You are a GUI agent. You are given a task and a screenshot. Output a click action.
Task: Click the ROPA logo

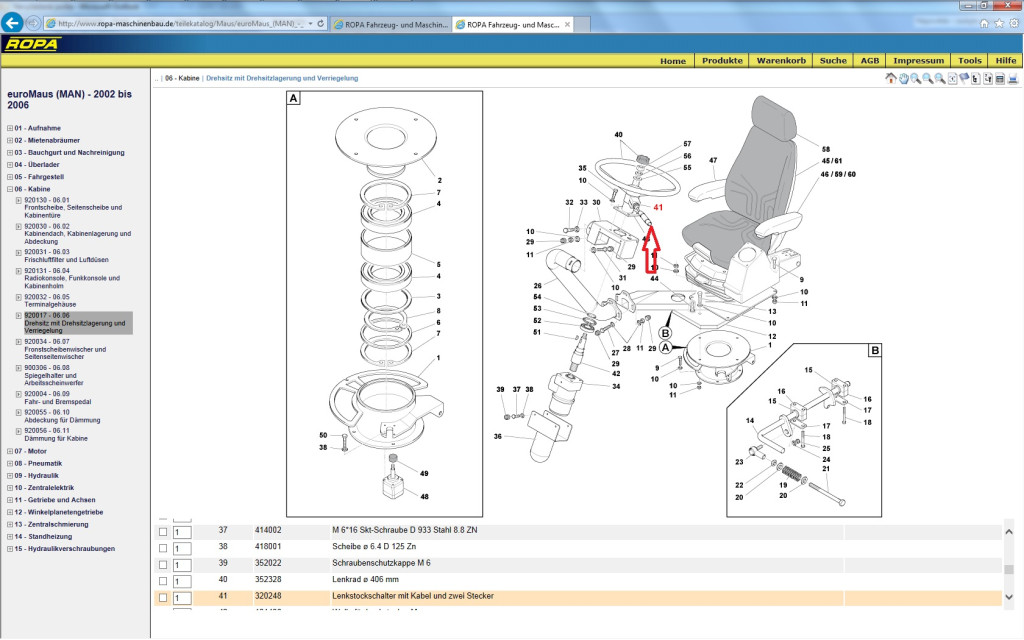[x=31, y=44]
